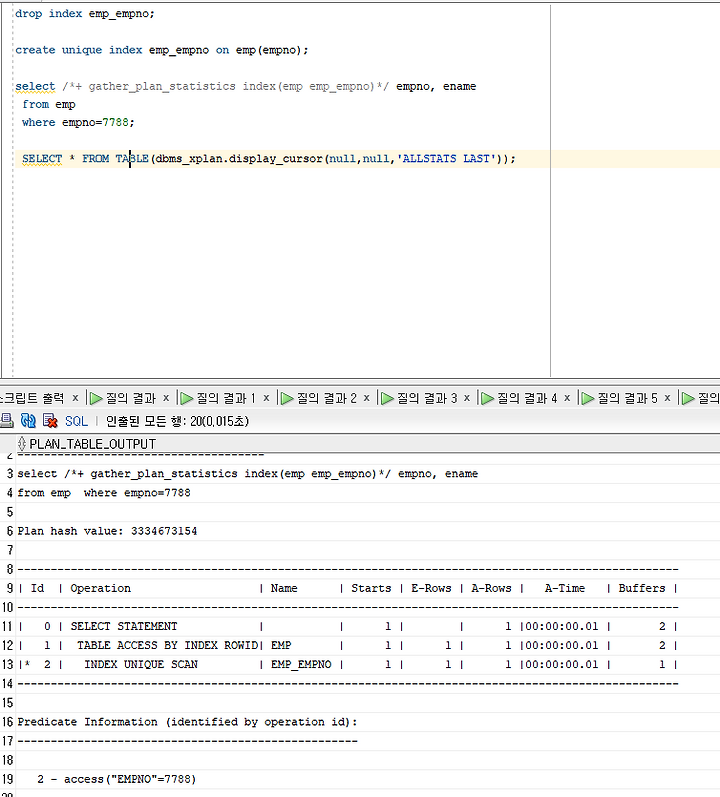Click the TABLE ACCESS BY INDEX ROWID row

point(348,646)
